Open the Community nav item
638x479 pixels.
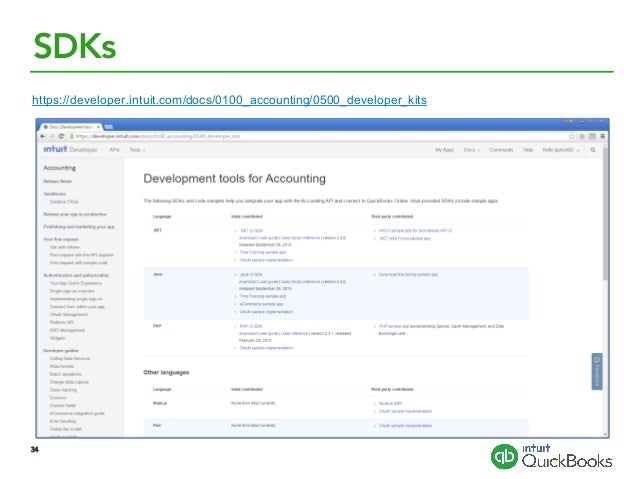501,150
